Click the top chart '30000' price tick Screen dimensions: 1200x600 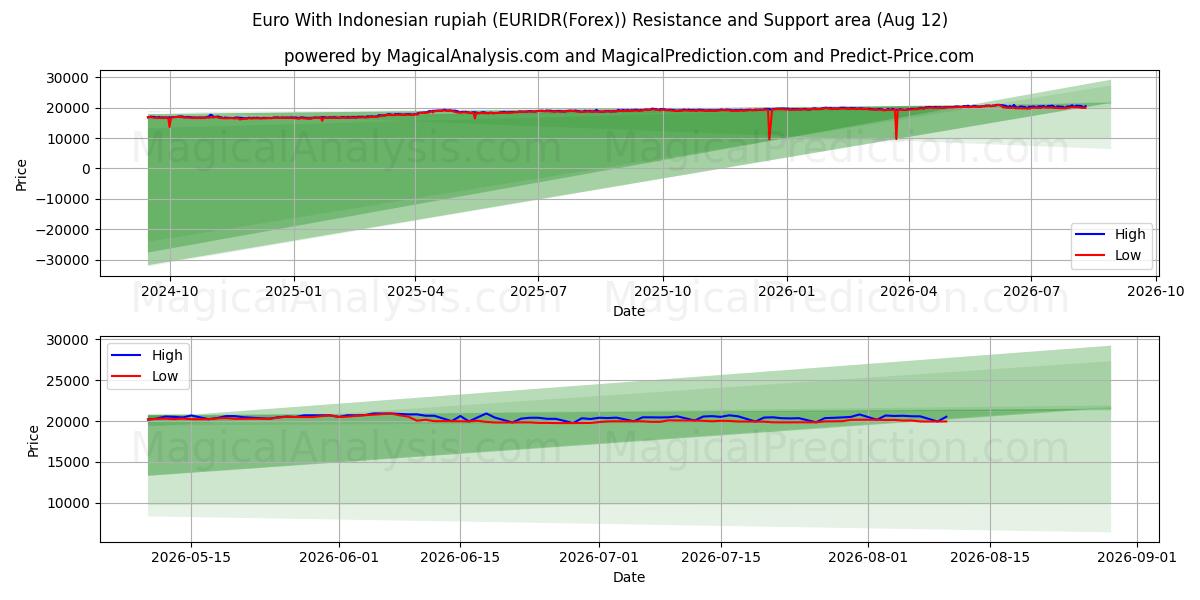tap(66, 78)
